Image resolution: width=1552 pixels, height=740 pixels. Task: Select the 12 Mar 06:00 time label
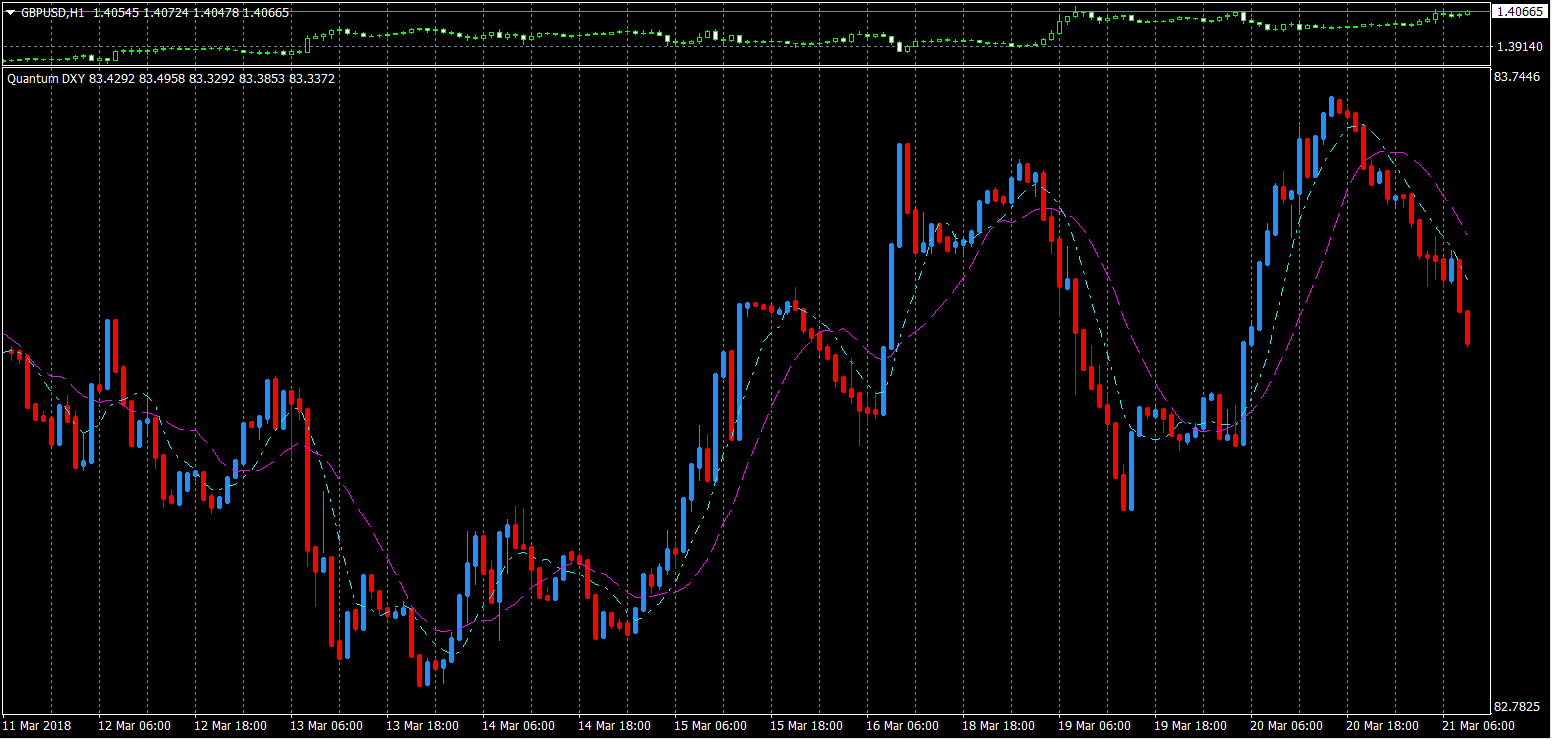[x=133, y=725]
